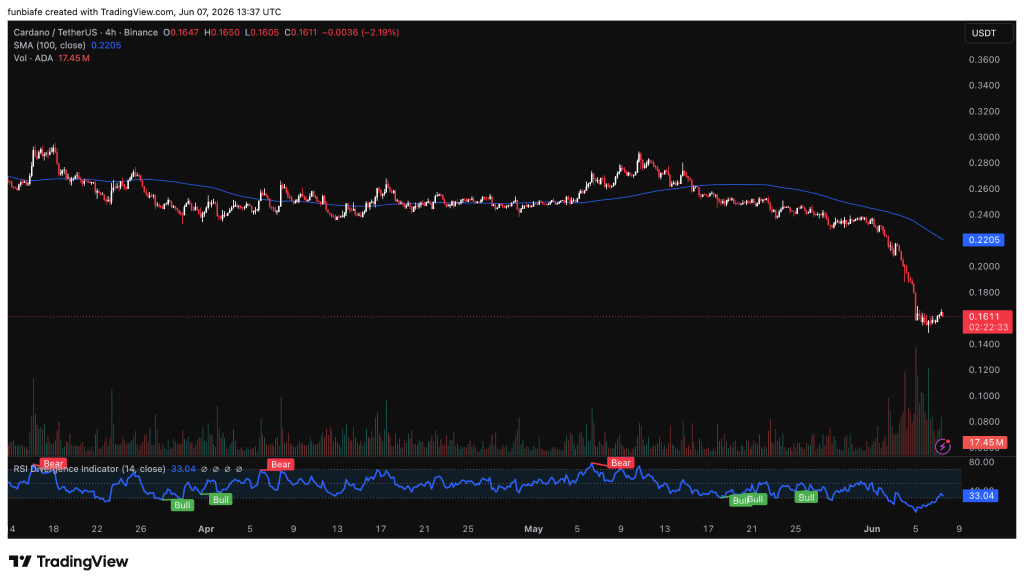The height and width of the screenshot is (584, 1024).
Task: Click the 0.3000 price axis label
Action: pyautogui.click(x=984, y=137)
